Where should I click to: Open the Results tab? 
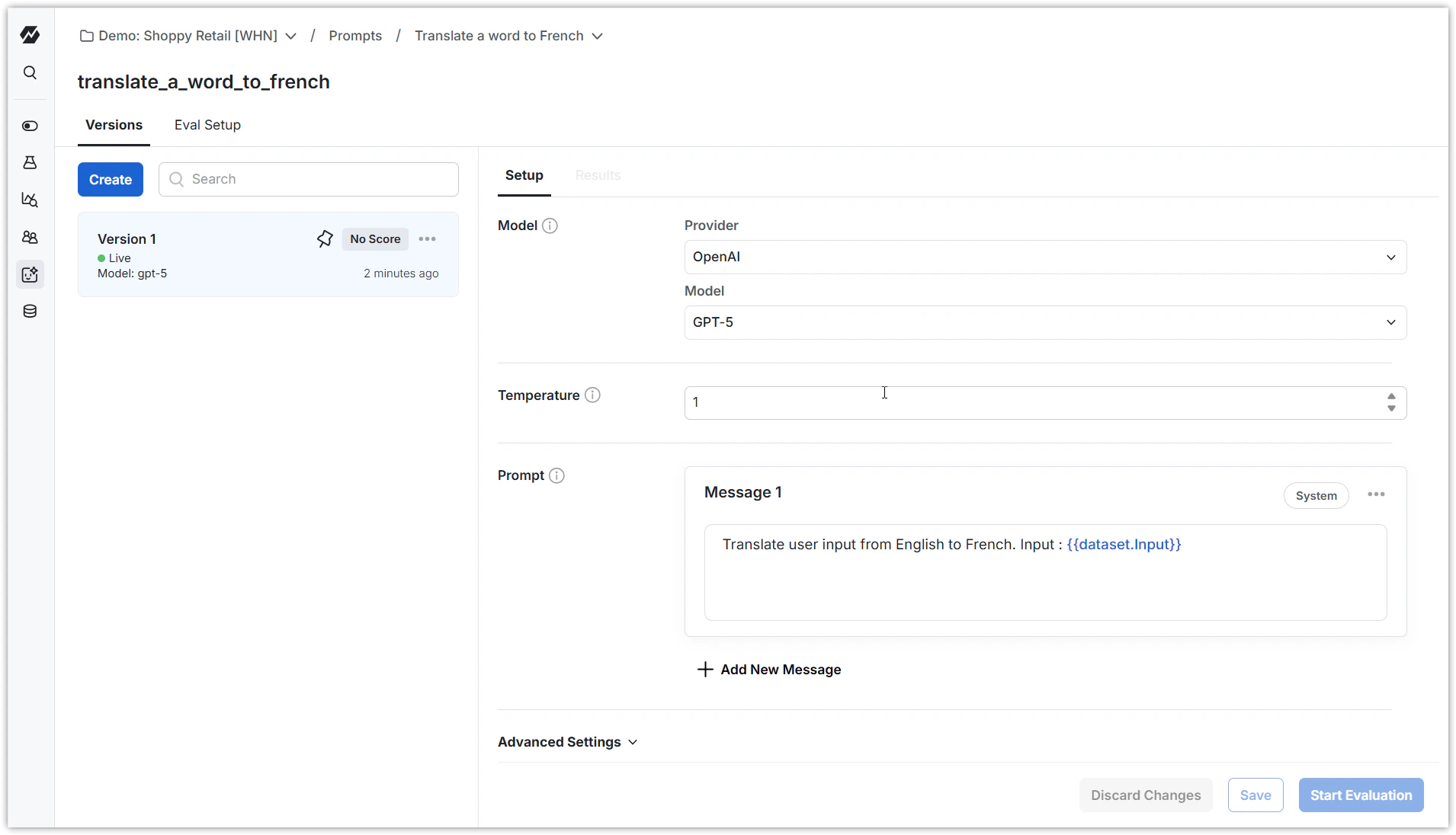pyautogui.click(x=598, y=174)
